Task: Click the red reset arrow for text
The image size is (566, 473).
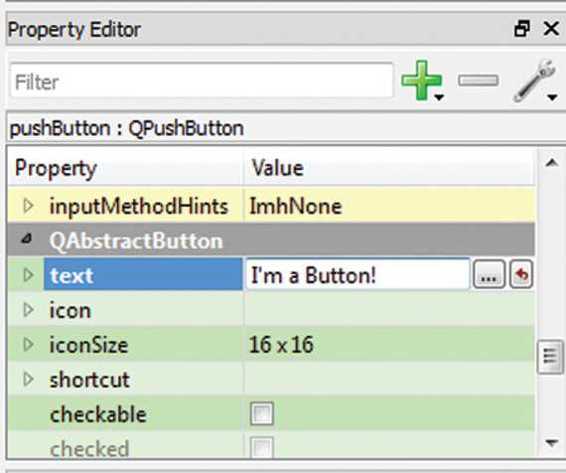Action: [x=521, y=274]
